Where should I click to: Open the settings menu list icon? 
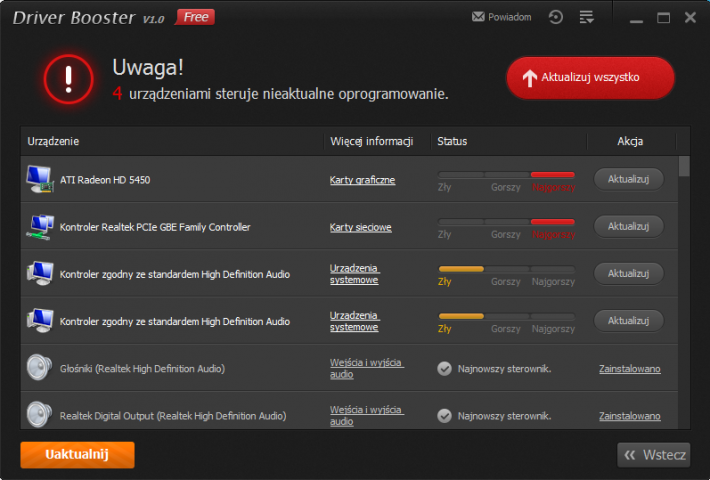coord(586,17)
